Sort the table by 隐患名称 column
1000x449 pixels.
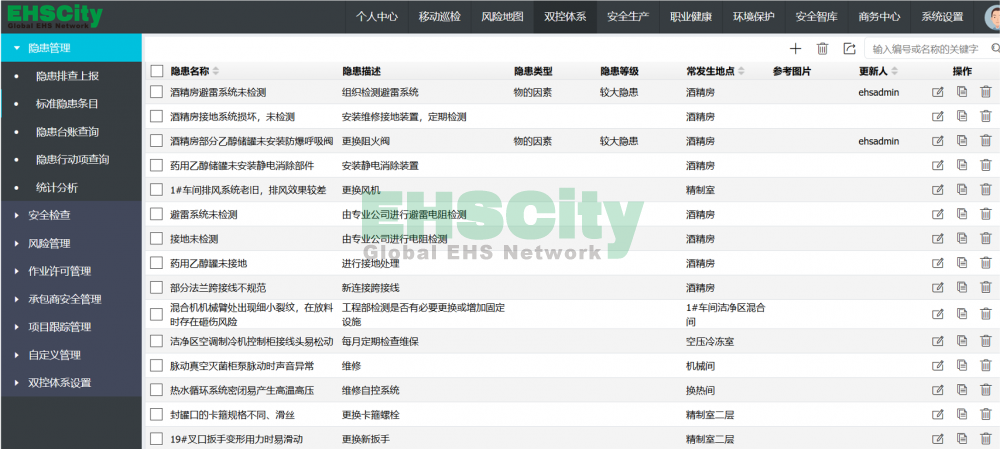pyautogui.click(x=216, y=71)
